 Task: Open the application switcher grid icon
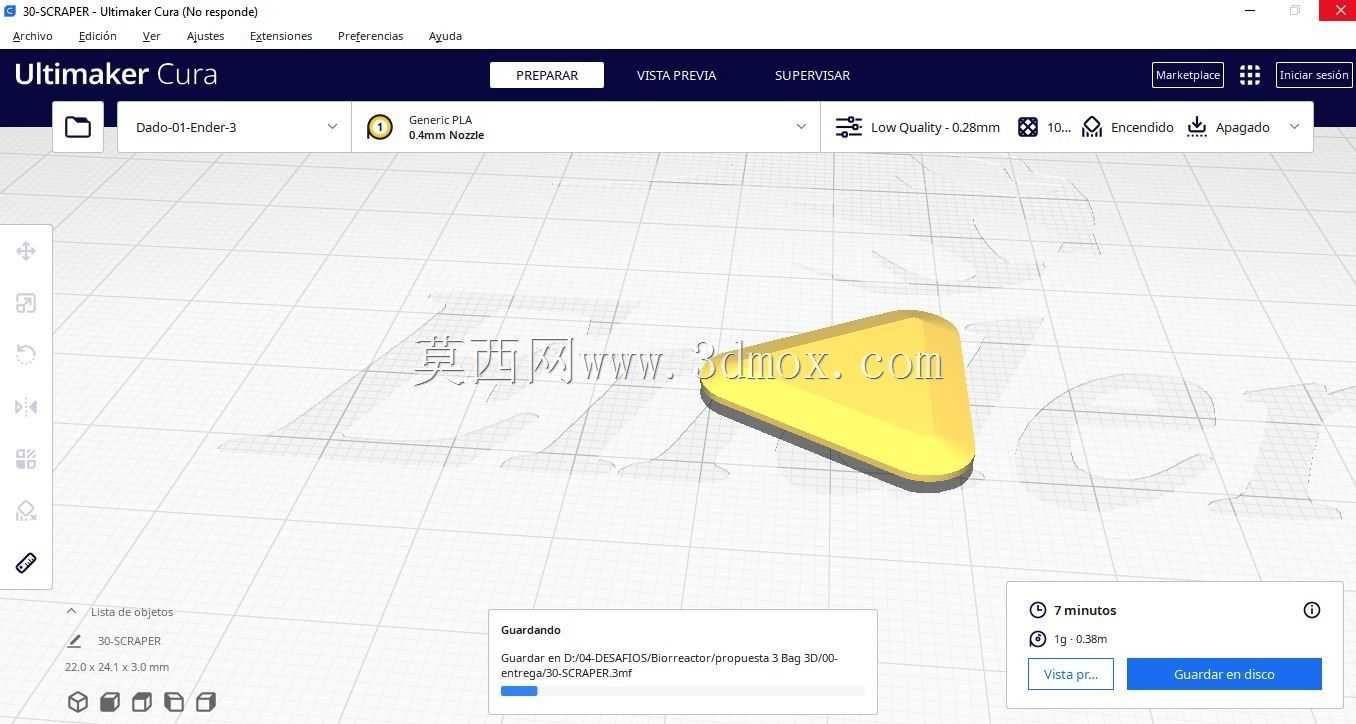point(1250,75)
